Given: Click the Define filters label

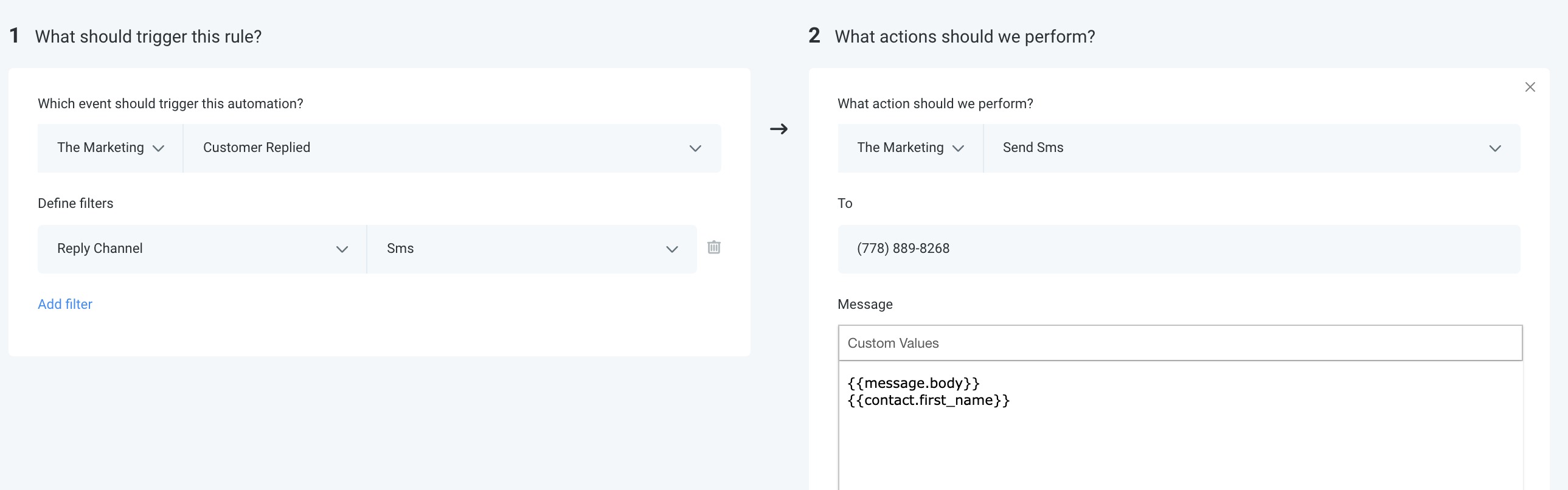Looking at the screenshot, I should (x=75, y=203).
